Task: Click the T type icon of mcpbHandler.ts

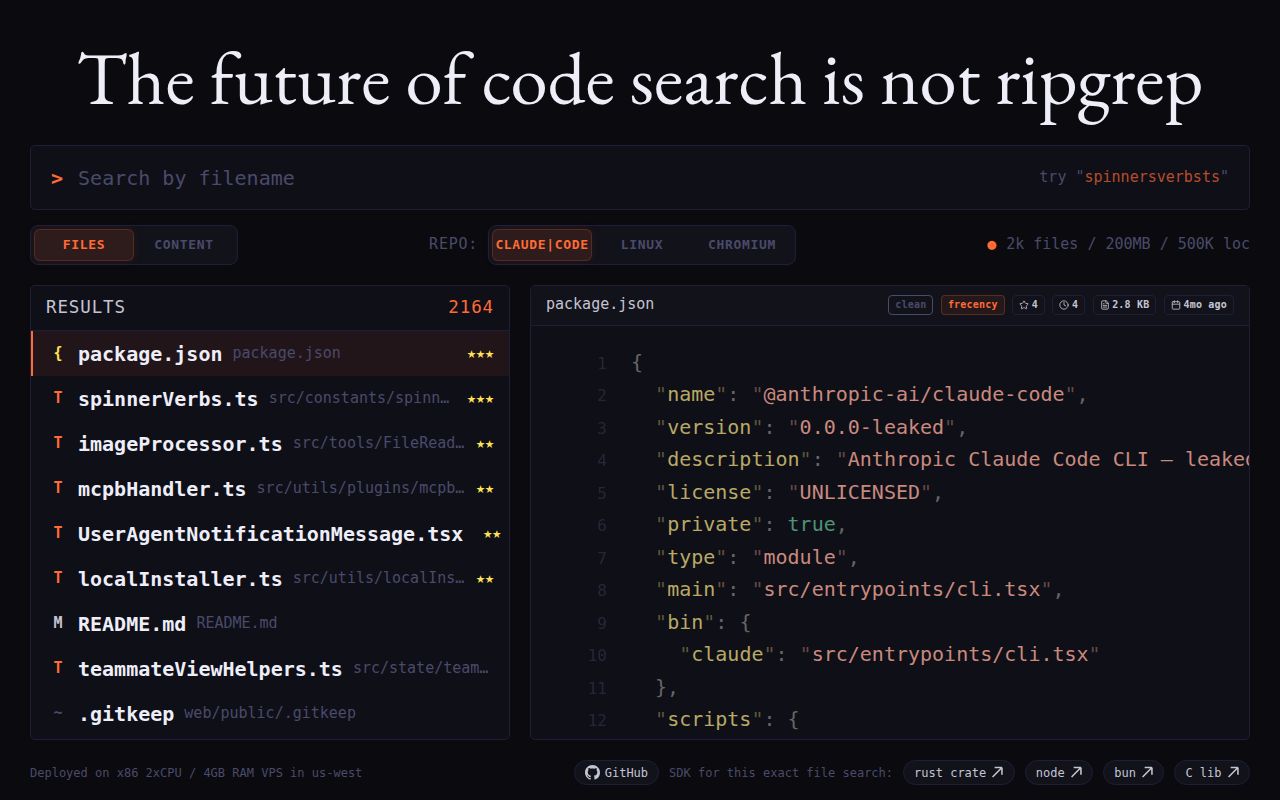Action: pos(58,488)
